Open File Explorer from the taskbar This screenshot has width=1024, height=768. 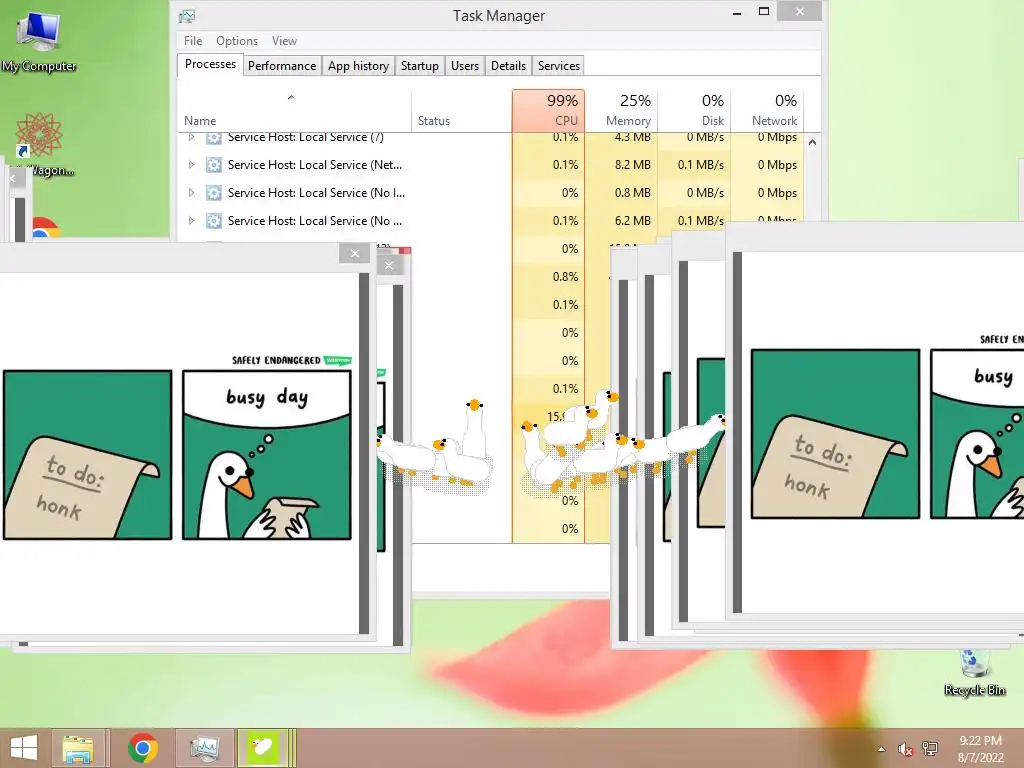(x=78, y=748)
